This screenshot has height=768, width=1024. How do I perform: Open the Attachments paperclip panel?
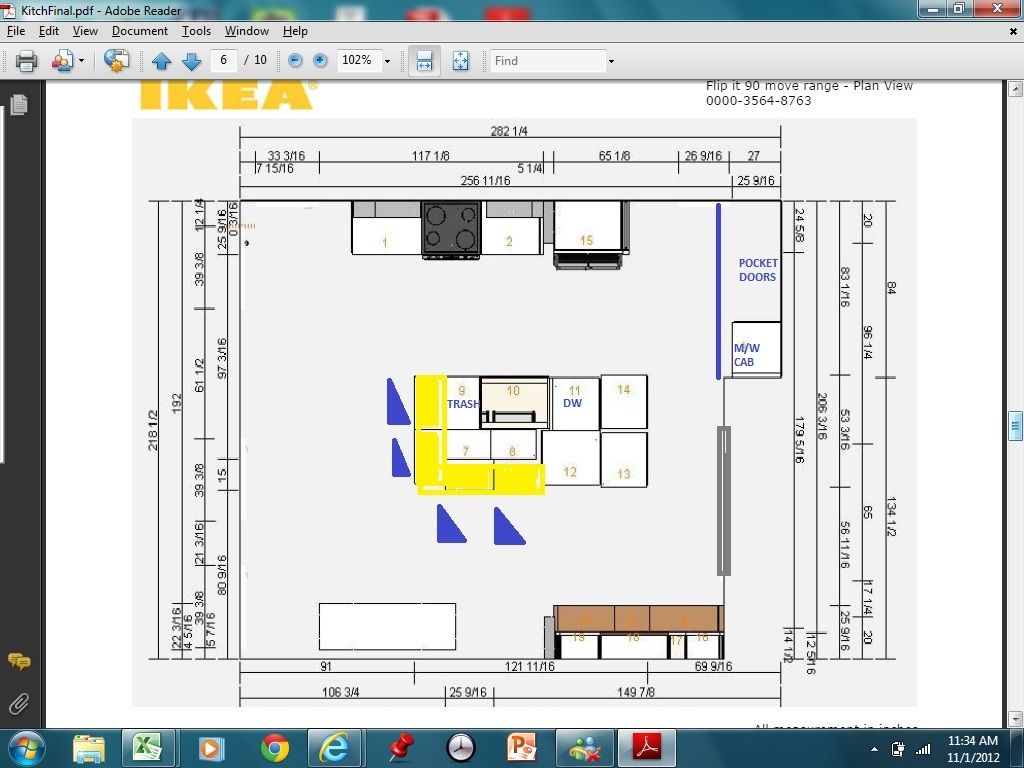(18, 704)
